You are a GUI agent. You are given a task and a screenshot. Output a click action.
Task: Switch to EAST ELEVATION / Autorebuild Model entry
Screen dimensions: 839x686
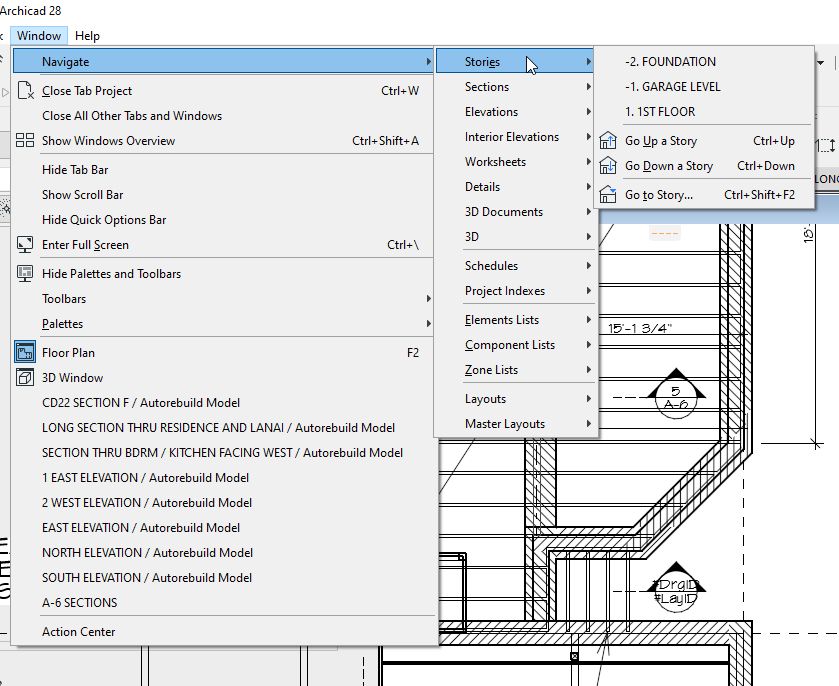point(223,528)
